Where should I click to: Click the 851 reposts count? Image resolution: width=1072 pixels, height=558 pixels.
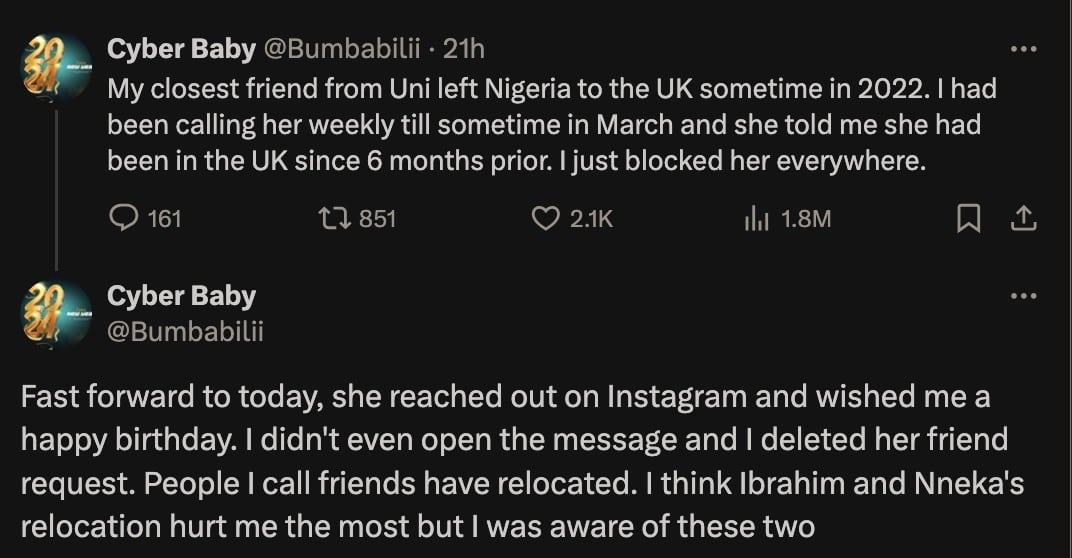pyautogui.click(x=377, y=218)
